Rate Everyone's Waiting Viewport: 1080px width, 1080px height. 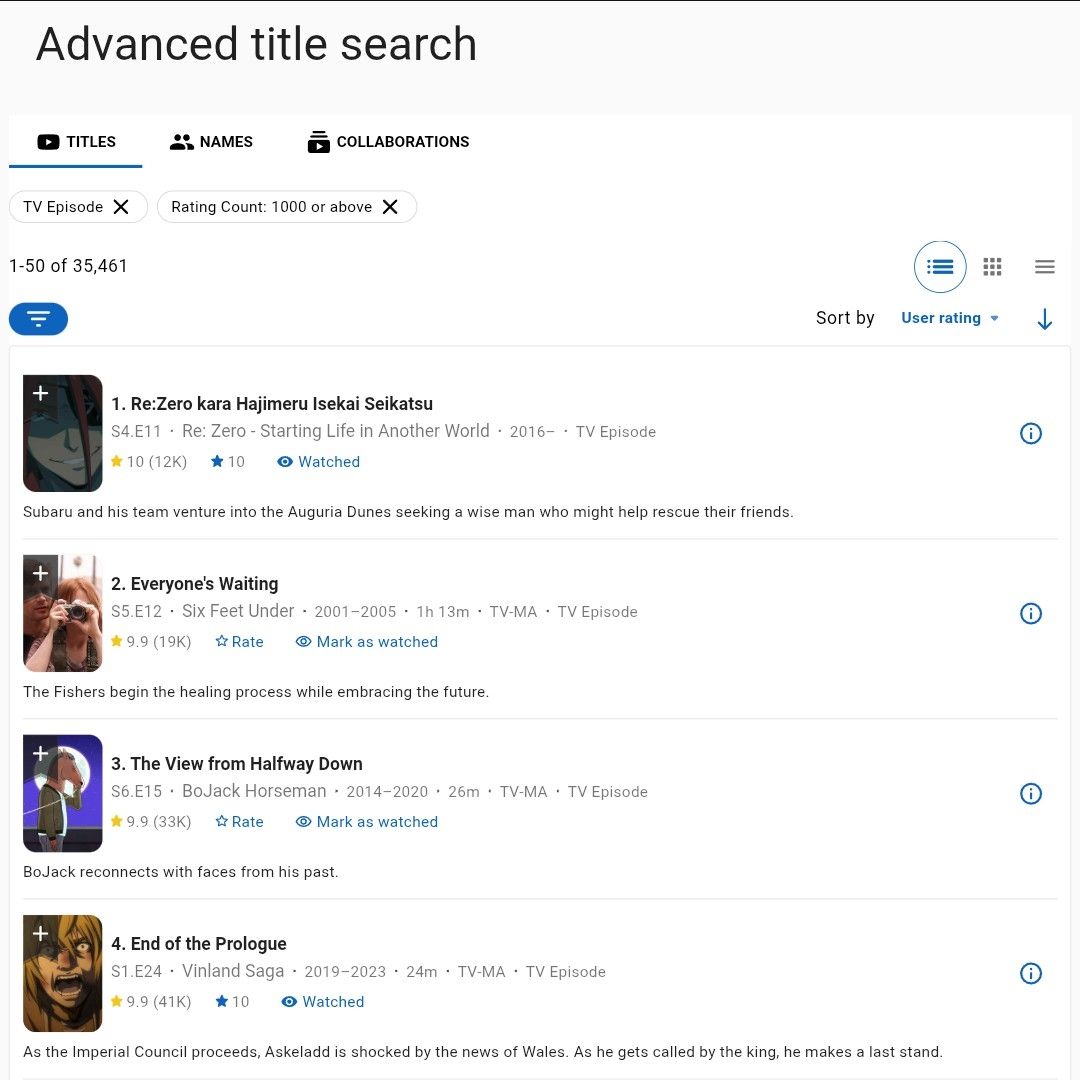click(x=240, y=642)
